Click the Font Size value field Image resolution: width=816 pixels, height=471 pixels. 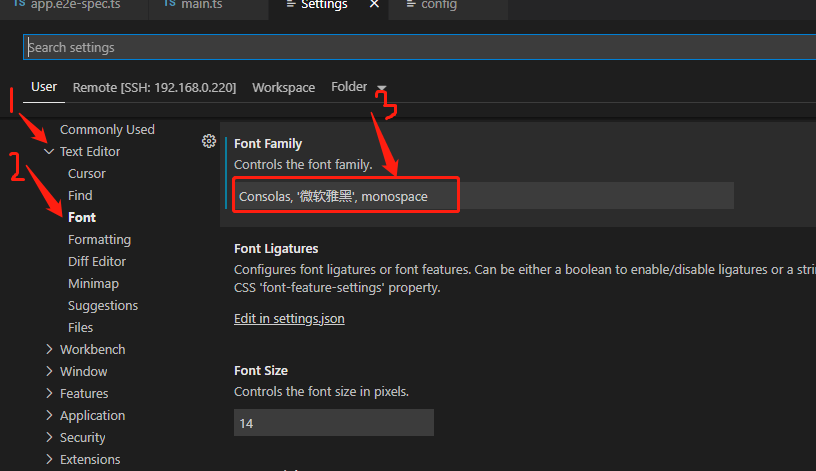coord(334,423)
